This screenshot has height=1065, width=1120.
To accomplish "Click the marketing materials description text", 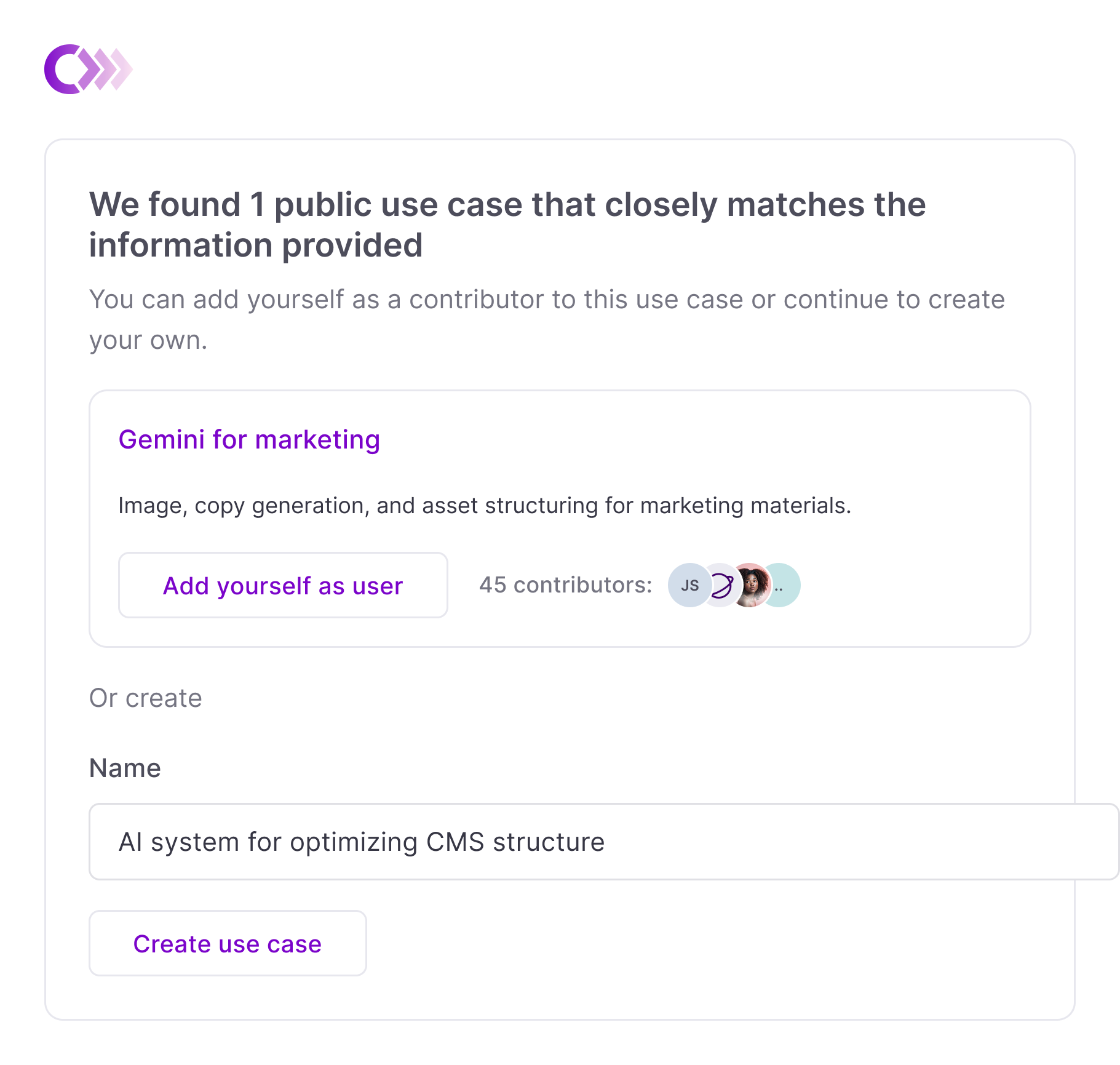I will pyautogui.click(x=484, y=506).
